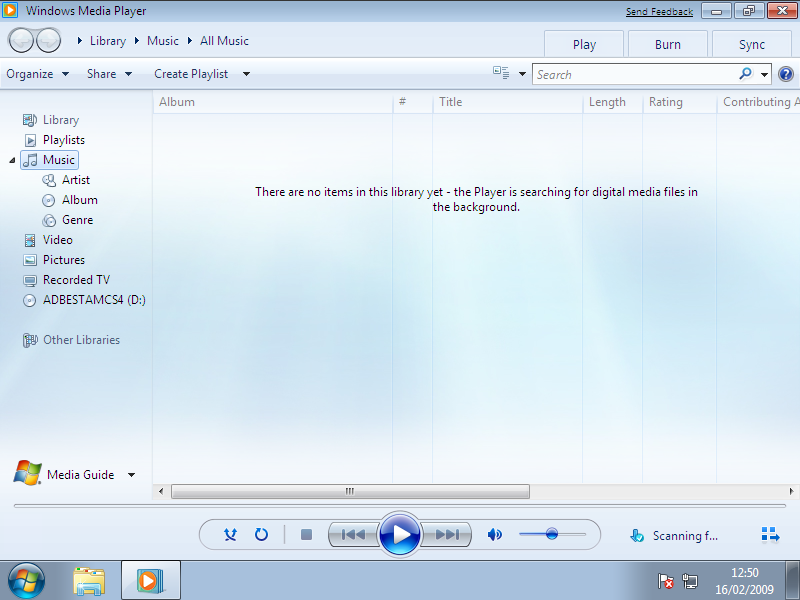The height and width of the screenshot is (600, 800).
Task: Switch to the Play tab
Action: tap(584, 45)
